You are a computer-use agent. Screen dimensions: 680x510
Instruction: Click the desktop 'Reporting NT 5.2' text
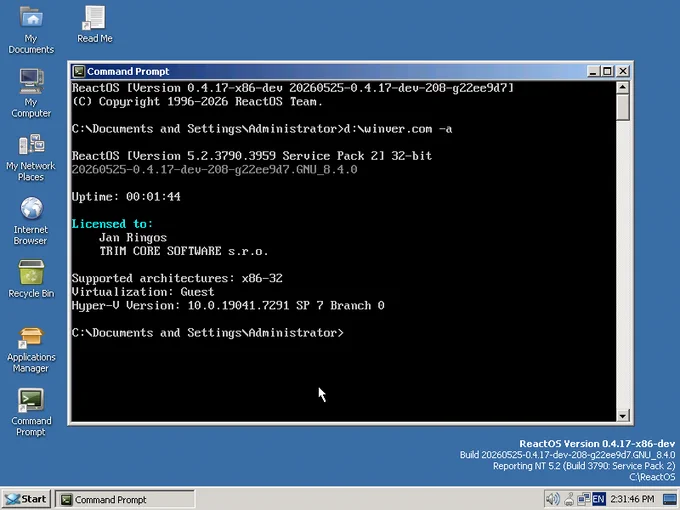584,466
